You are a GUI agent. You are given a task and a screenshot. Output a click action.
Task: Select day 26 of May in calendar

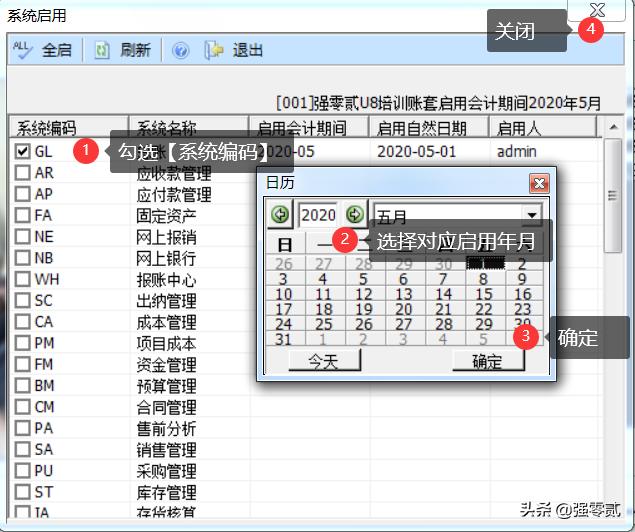coord(364,324)
